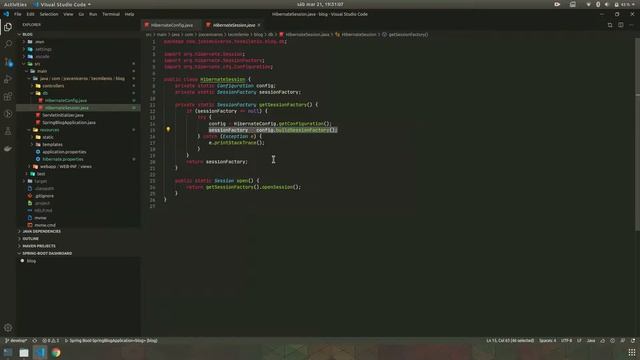Select the blog app in Spring-Boot Dashboard
This screenshot has height=360, width=640.
78,261
